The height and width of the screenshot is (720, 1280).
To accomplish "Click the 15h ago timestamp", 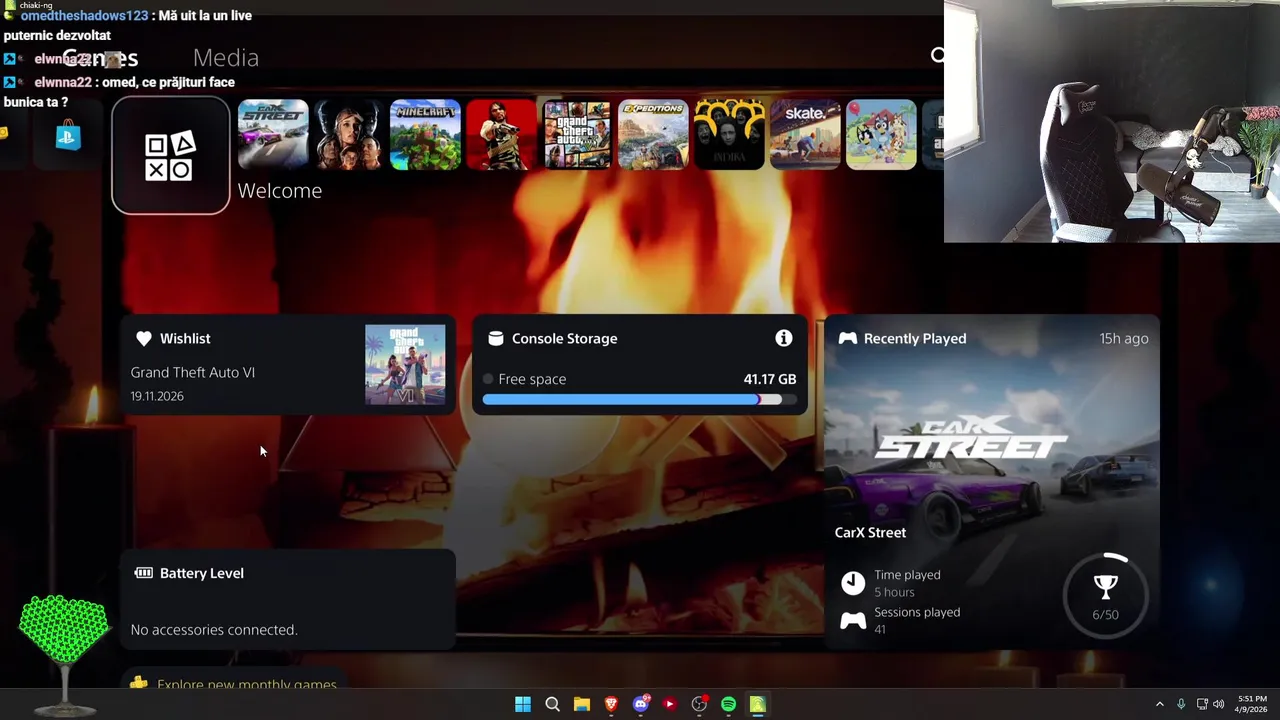I will tap(1124, 338).
